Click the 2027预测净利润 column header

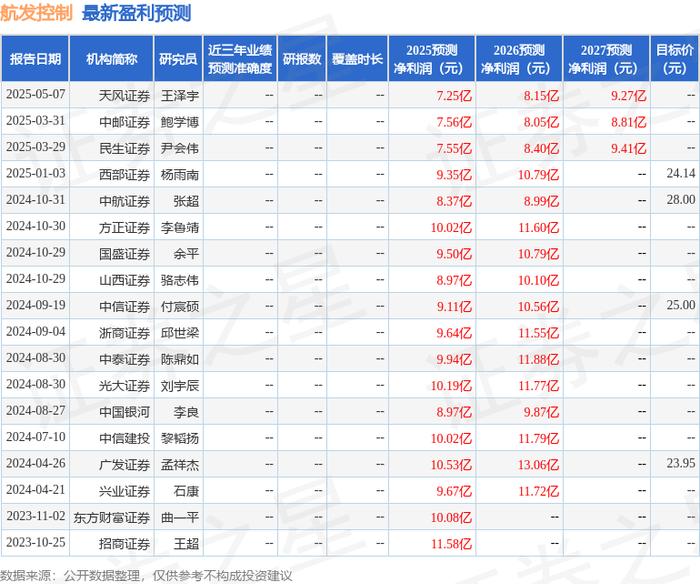coord(606,58)
